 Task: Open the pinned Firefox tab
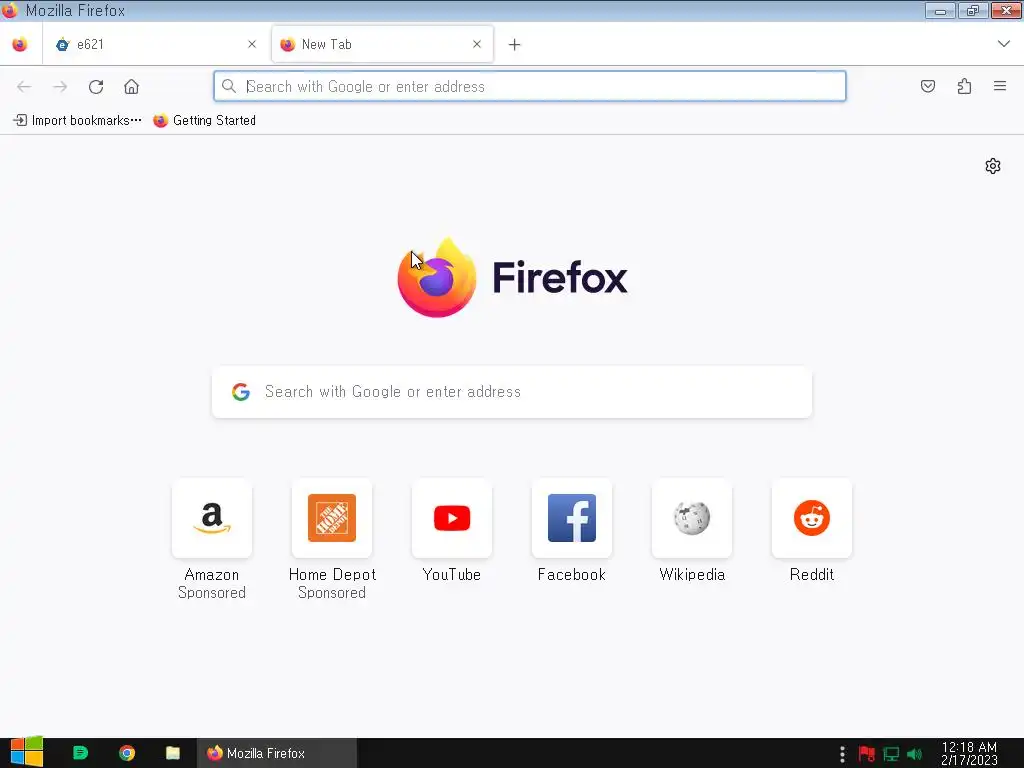pyautogui.click(x=20, y=44)
